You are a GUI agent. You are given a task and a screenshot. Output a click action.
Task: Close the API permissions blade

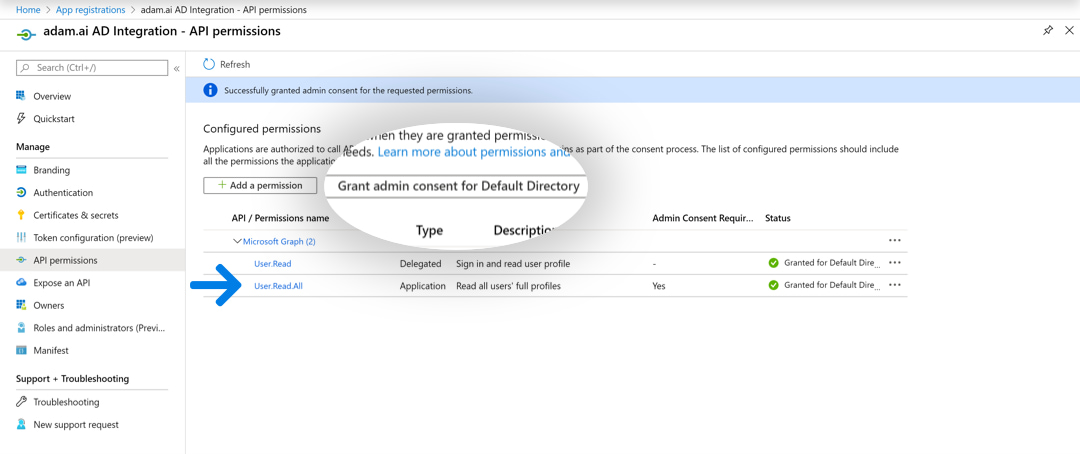pos(1069,30)
